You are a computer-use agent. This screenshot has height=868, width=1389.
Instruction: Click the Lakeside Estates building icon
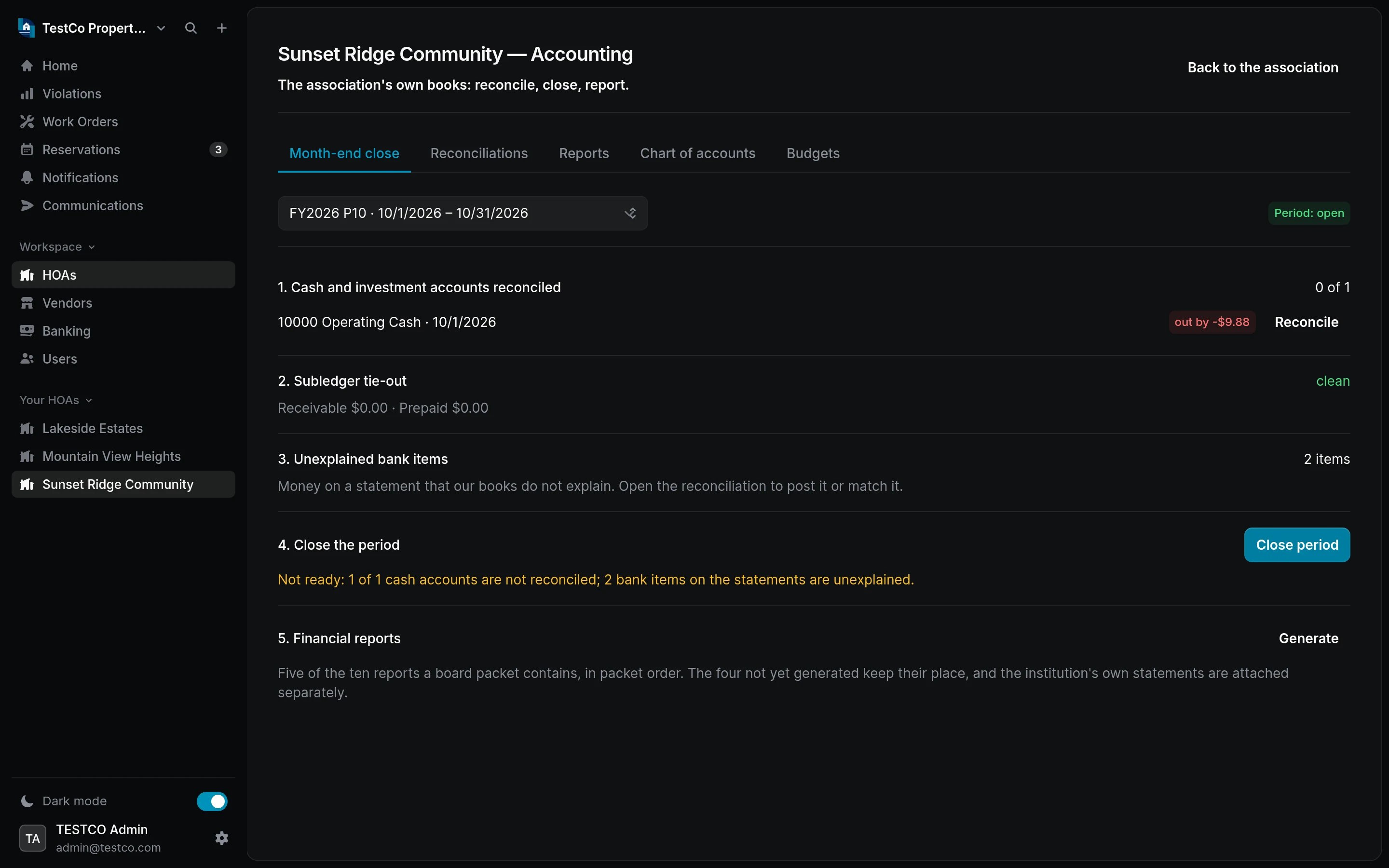27,428
